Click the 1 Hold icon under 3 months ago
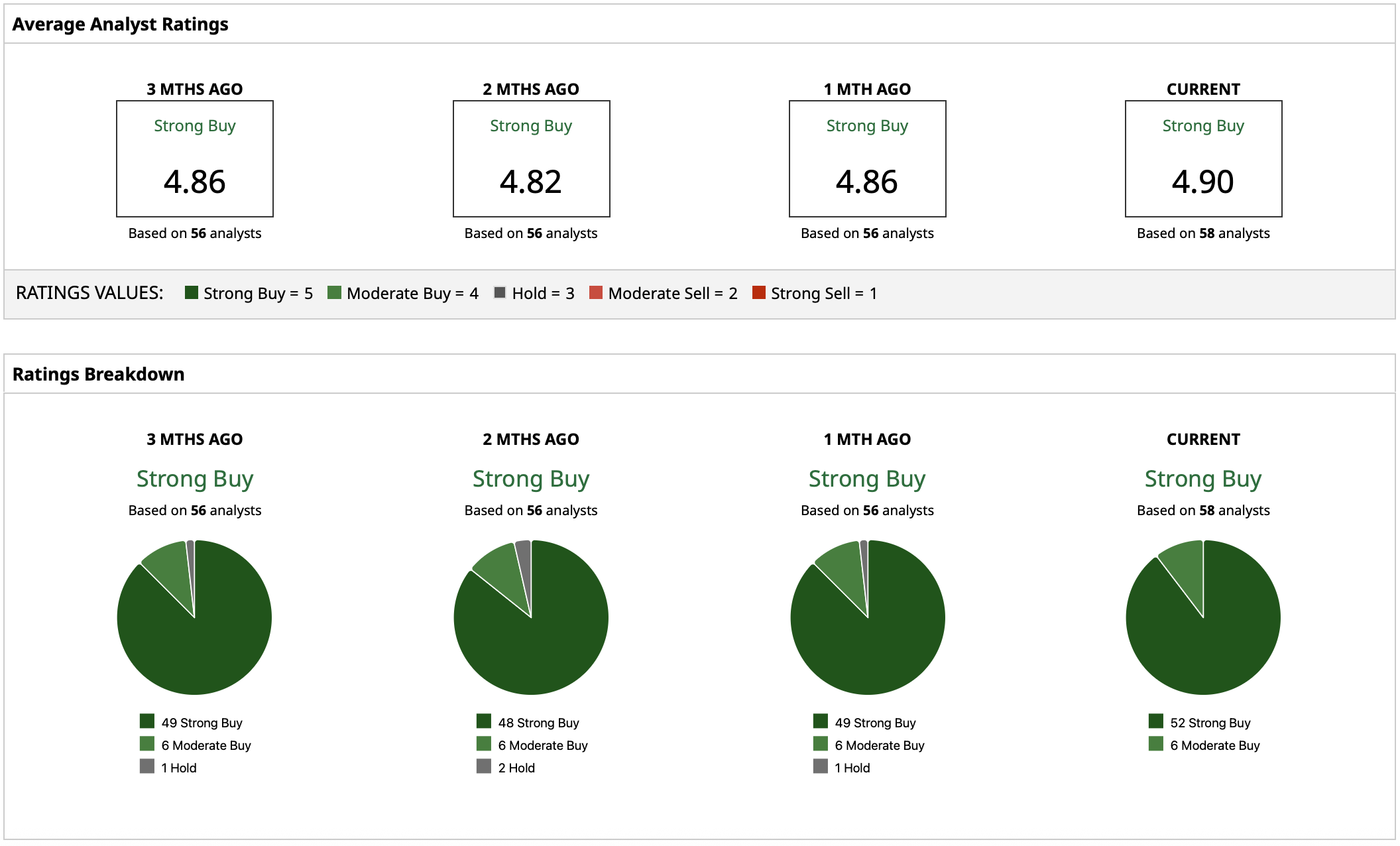 (x=147, y=766)
